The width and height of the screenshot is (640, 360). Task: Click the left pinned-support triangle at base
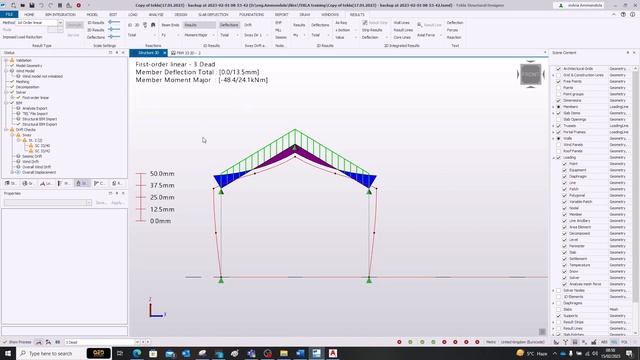(221, 280)
